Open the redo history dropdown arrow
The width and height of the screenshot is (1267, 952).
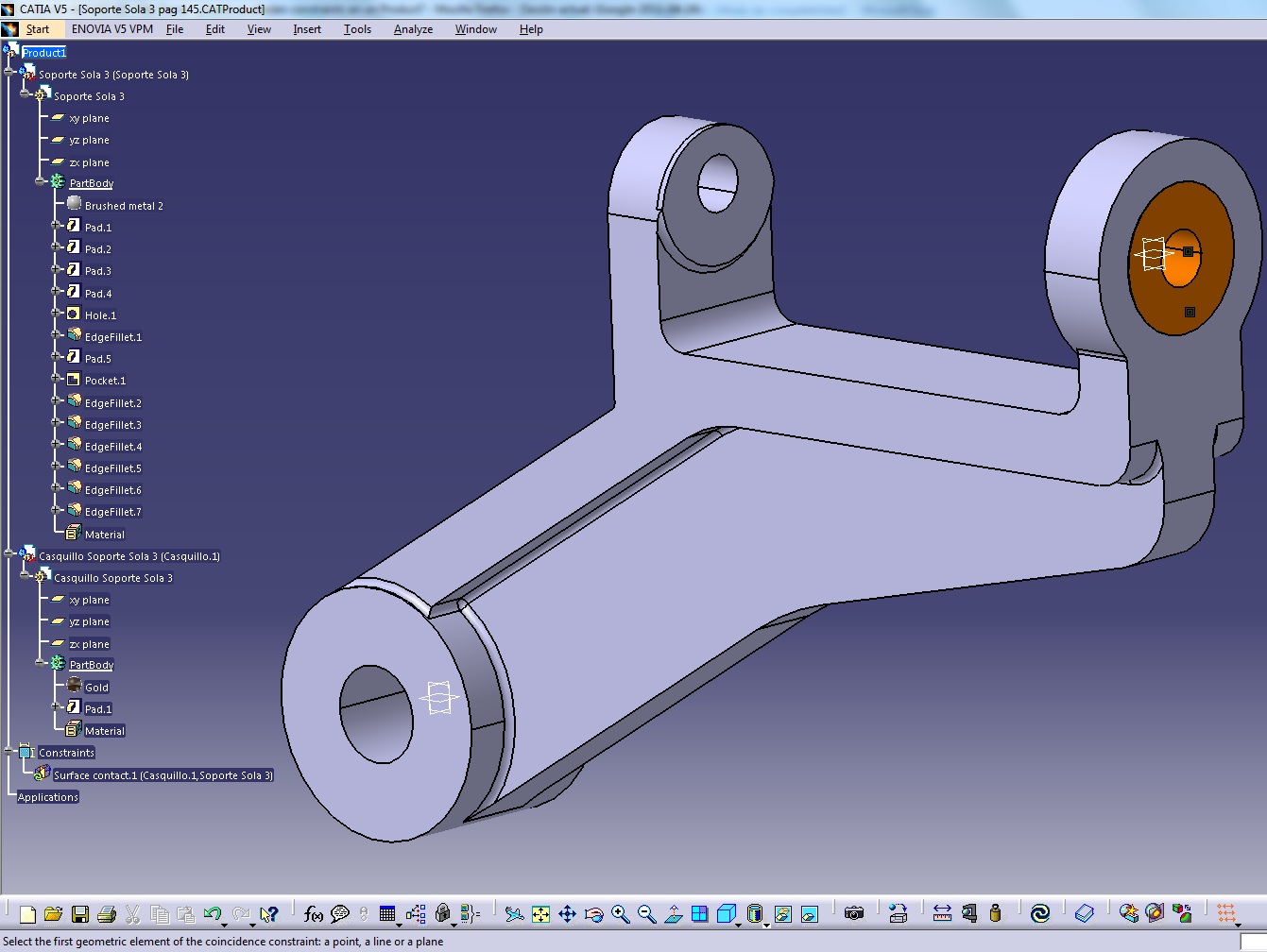[x=253, y=925]
